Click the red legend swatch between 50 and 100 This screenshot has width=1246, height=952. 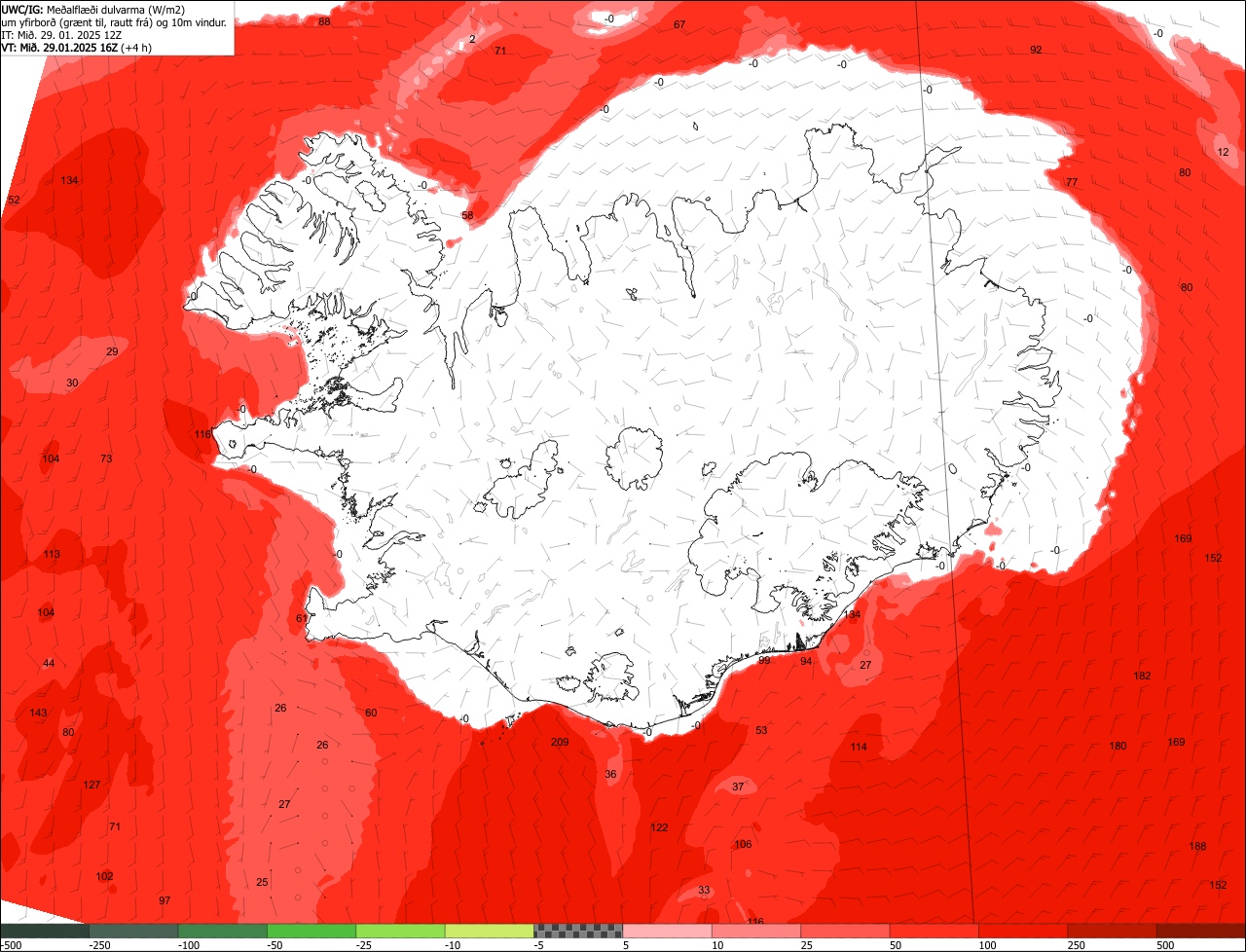[x=934, y=931]
